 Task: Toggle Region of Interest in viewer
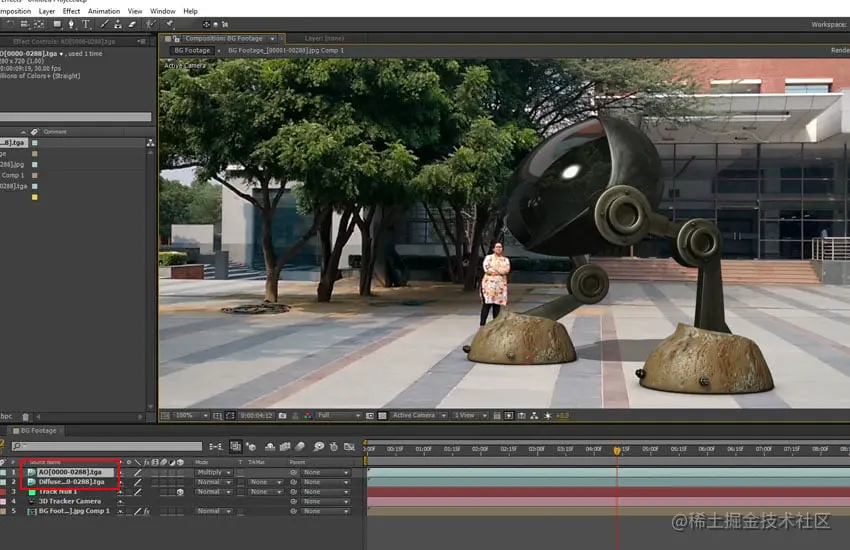370,416
